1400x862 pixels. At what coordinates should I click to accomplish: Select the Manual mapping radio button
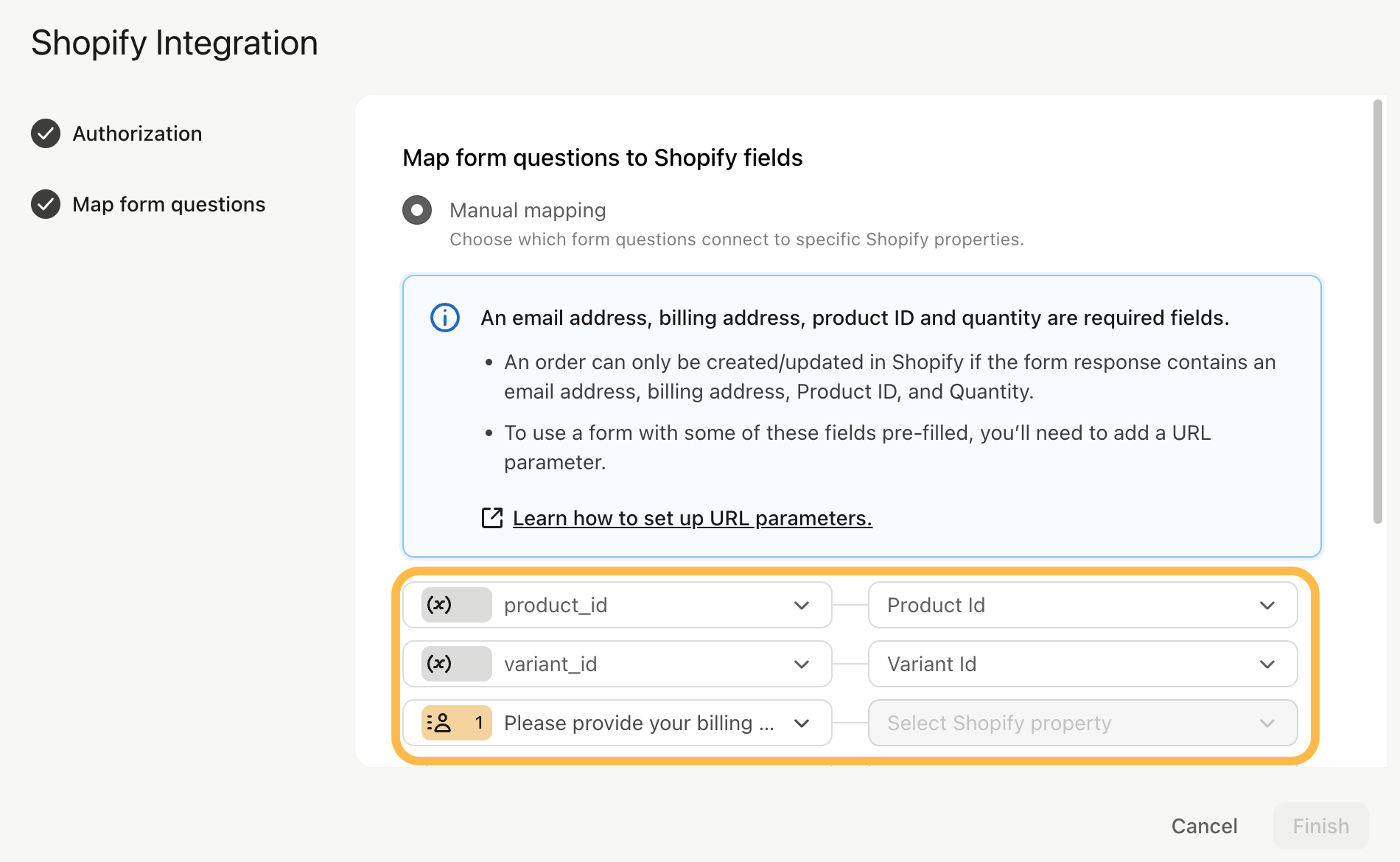(417, 210)
